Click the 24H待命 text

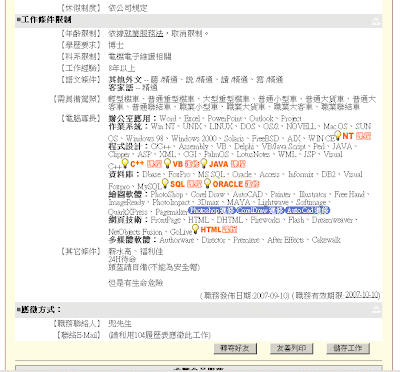[122, 259]
